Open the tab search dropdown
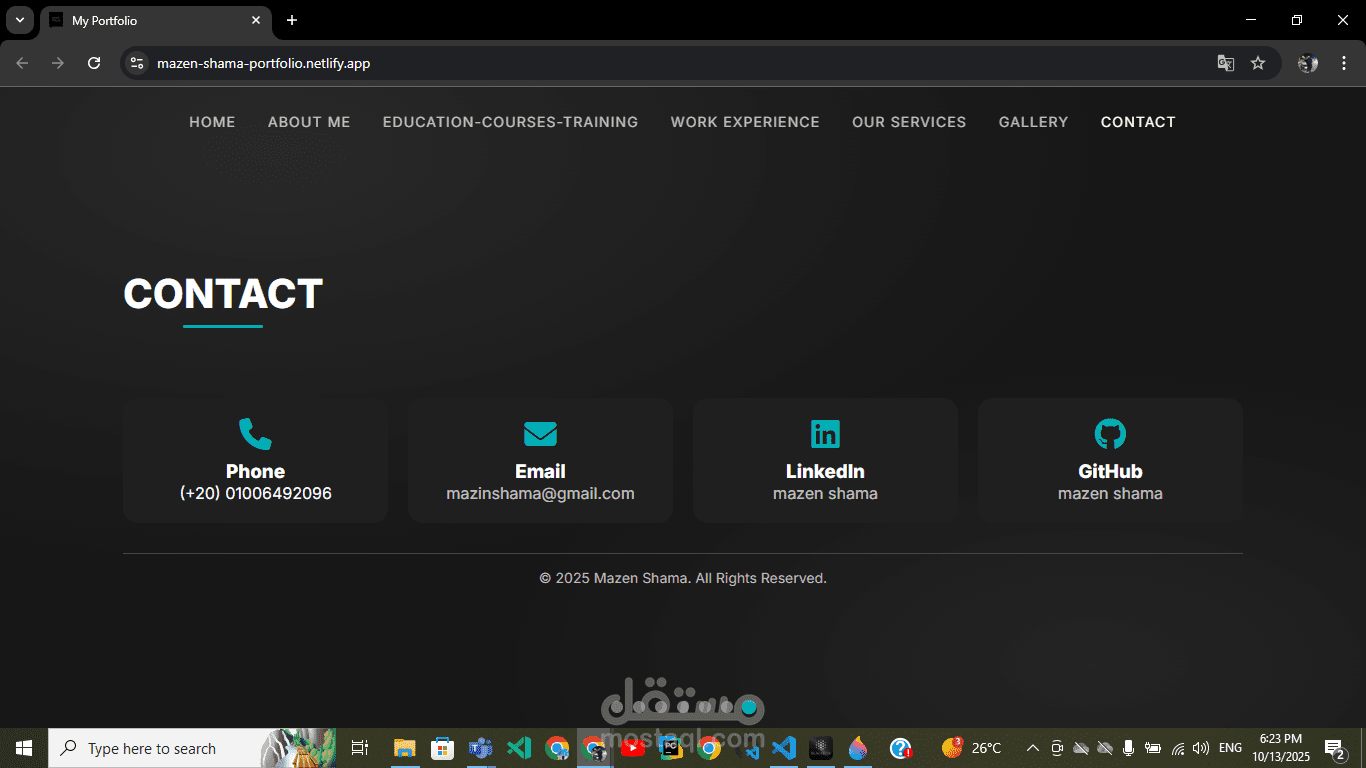This screenshot has width=1366, height=768. pos(19,20)
